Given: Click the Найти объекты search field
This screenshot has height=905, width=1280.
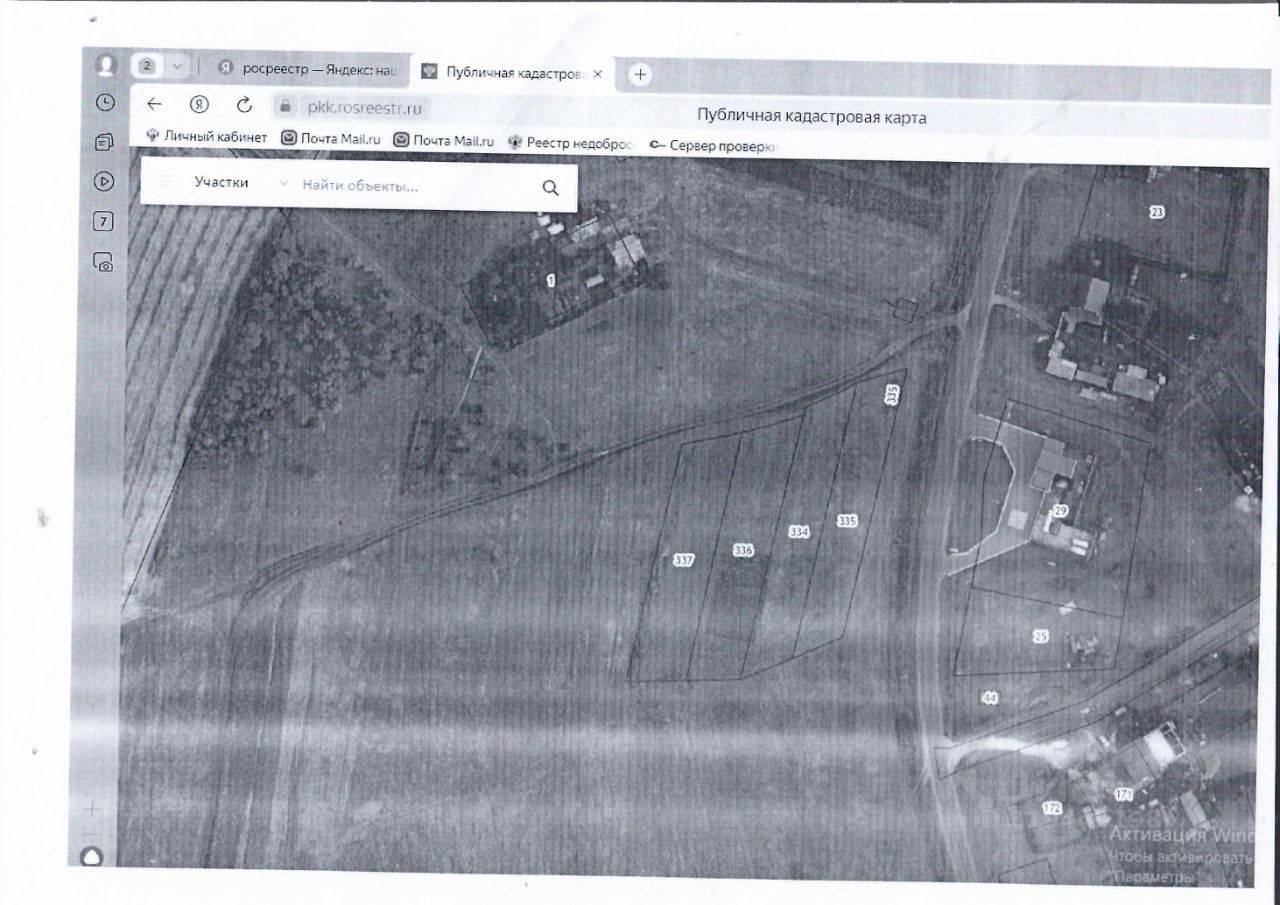Looking at the screenshot, I should 415,185.
